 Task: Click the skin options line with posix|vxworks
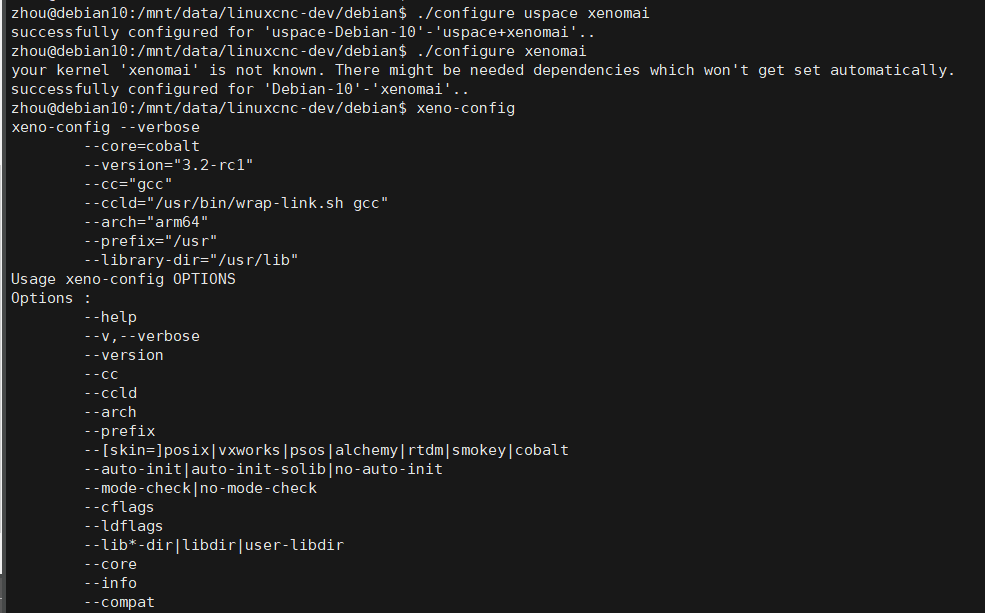[x=327, y=450]
